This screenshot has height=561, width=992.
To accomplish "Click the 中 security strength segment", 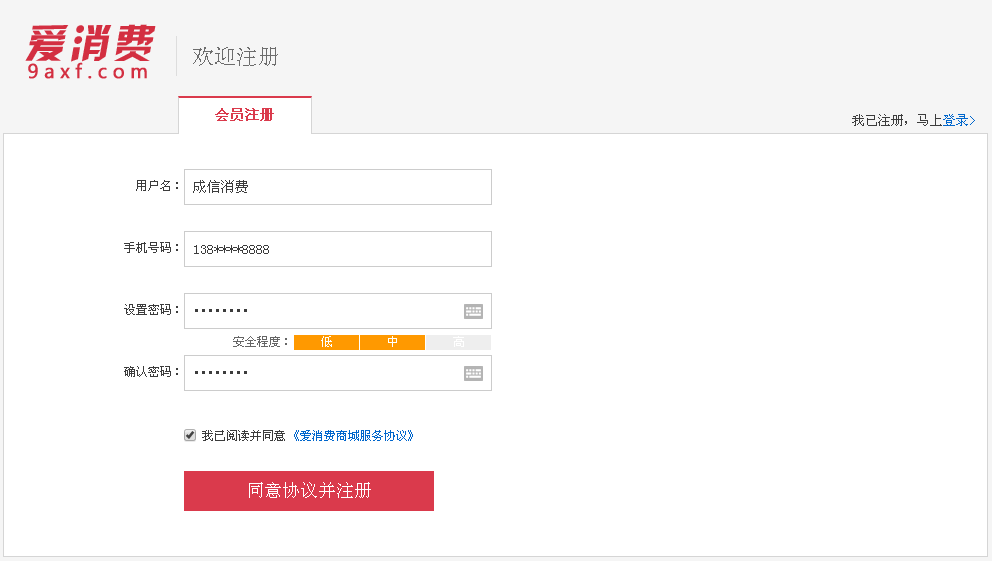I will pos(392,342).
